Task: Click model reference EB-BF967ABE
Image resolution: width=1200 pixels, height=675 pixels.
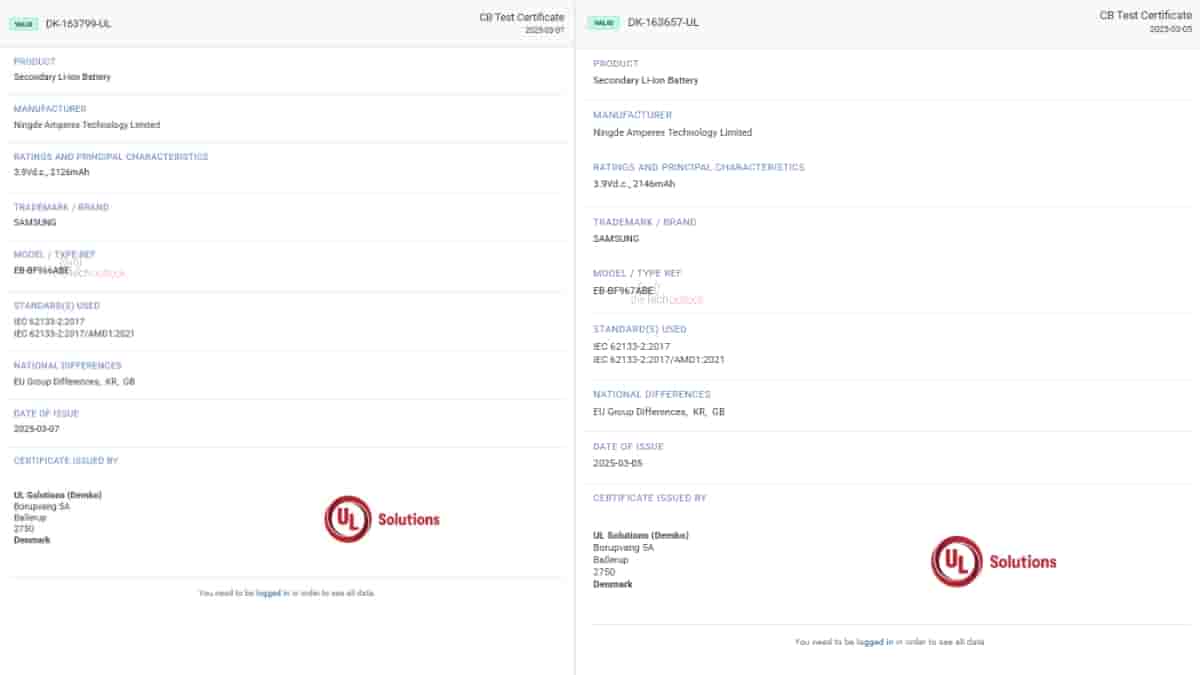Action: [x=623, y=290]
